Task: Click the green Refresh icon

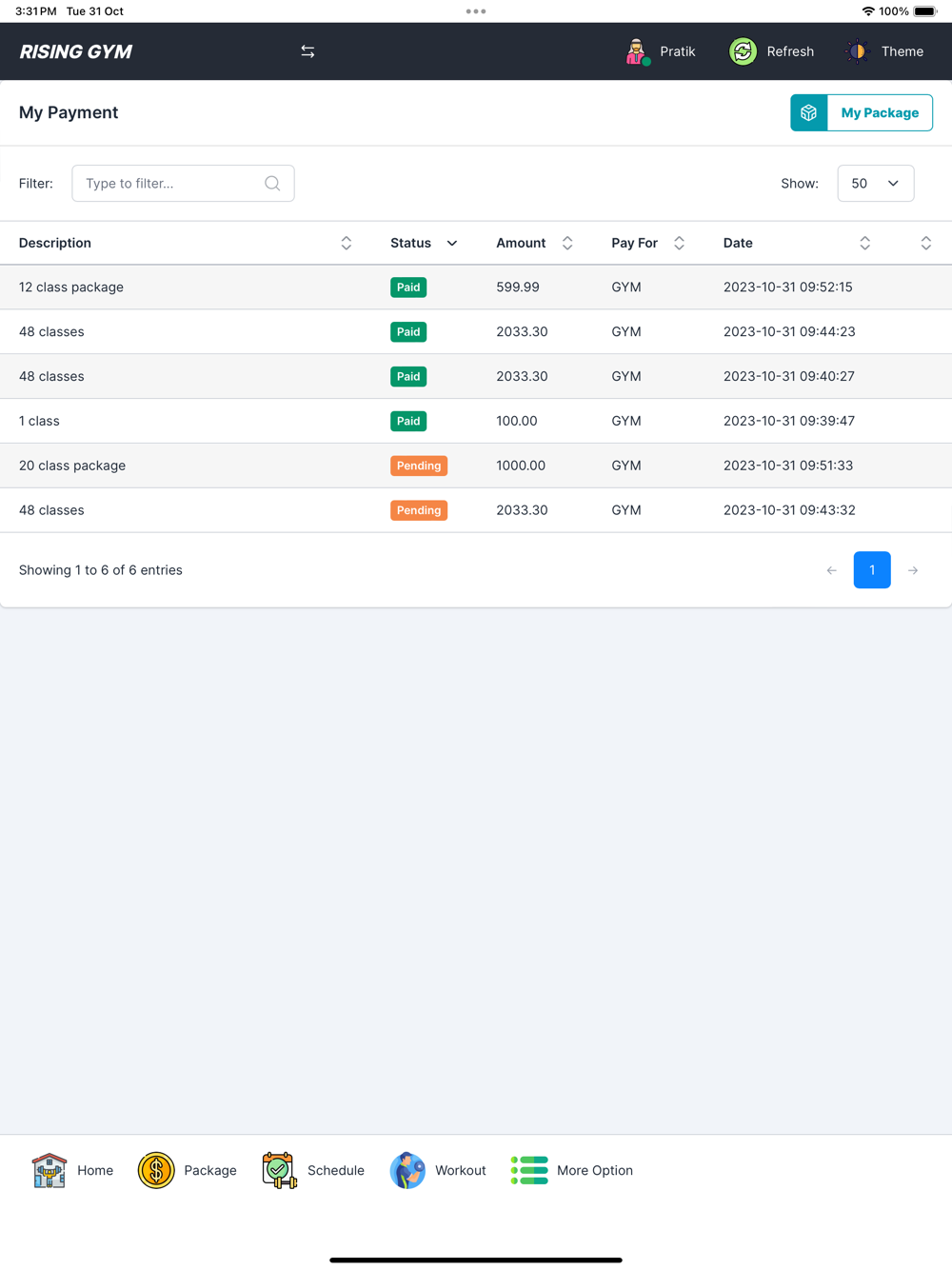Action: pos(743,51)
